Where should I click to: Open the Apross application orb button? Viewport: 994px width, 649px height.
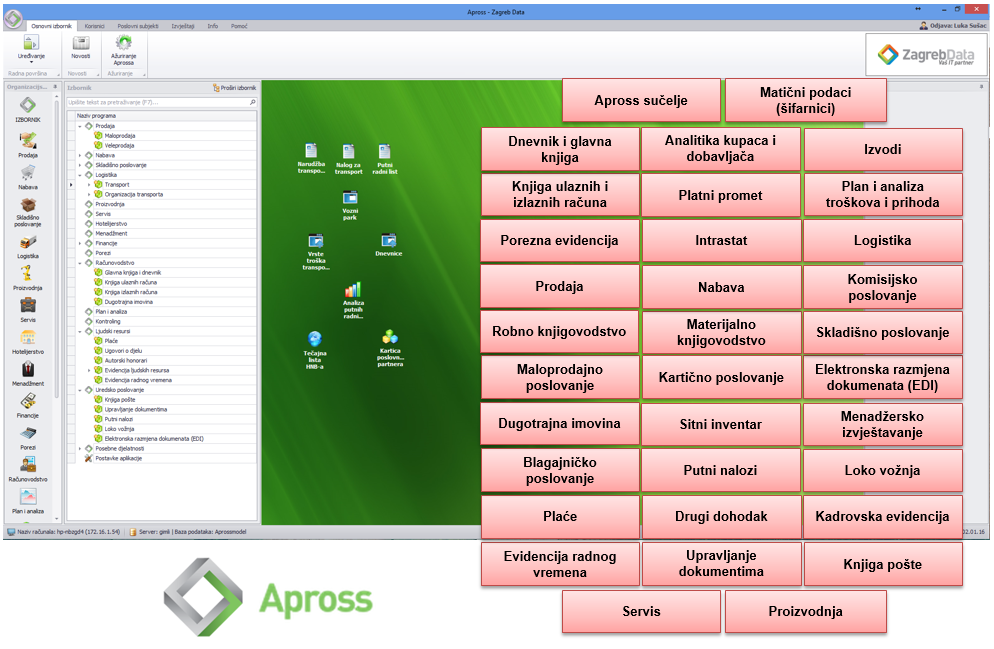click(13, 18)
